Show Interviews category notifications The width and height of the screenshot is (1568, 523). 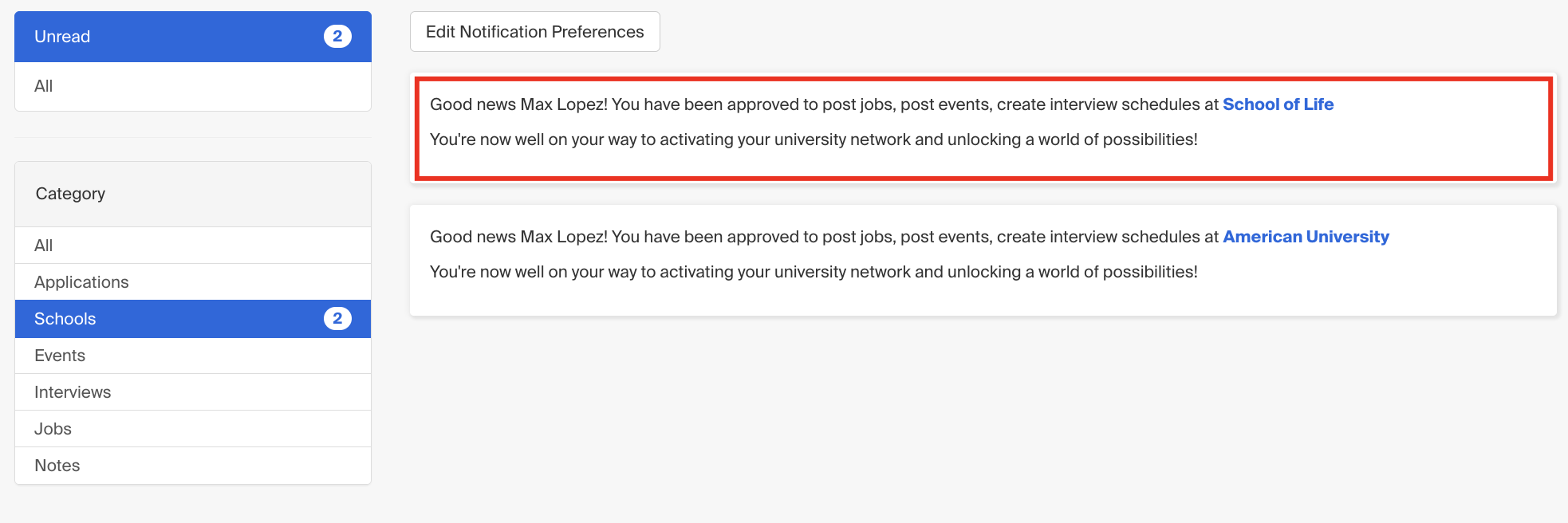click(x=193, y=392)
